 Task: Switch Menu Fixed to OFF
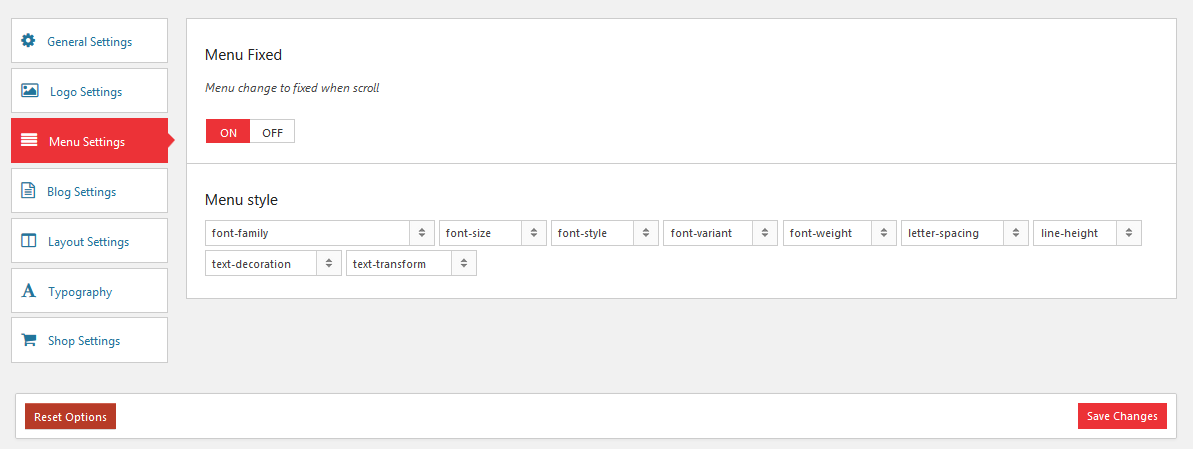(272, 132)
